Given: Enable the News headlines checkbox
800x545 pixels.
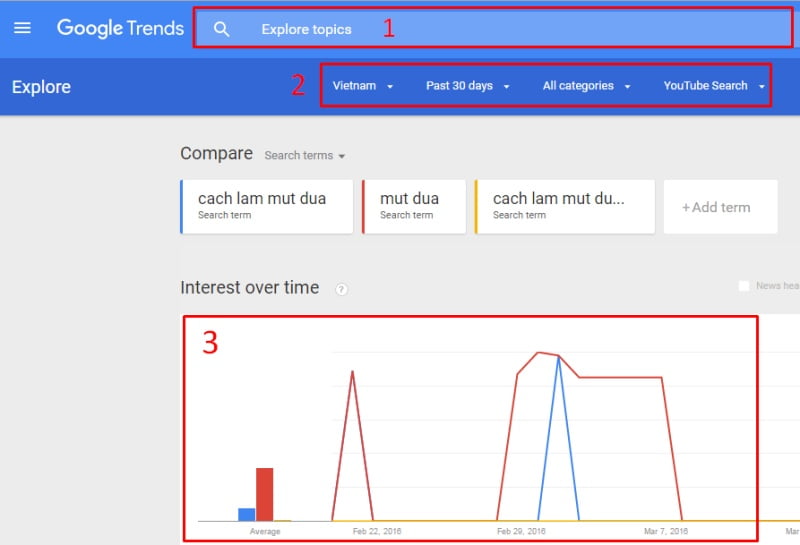Looking at the screenshot, I should (743, 286).
